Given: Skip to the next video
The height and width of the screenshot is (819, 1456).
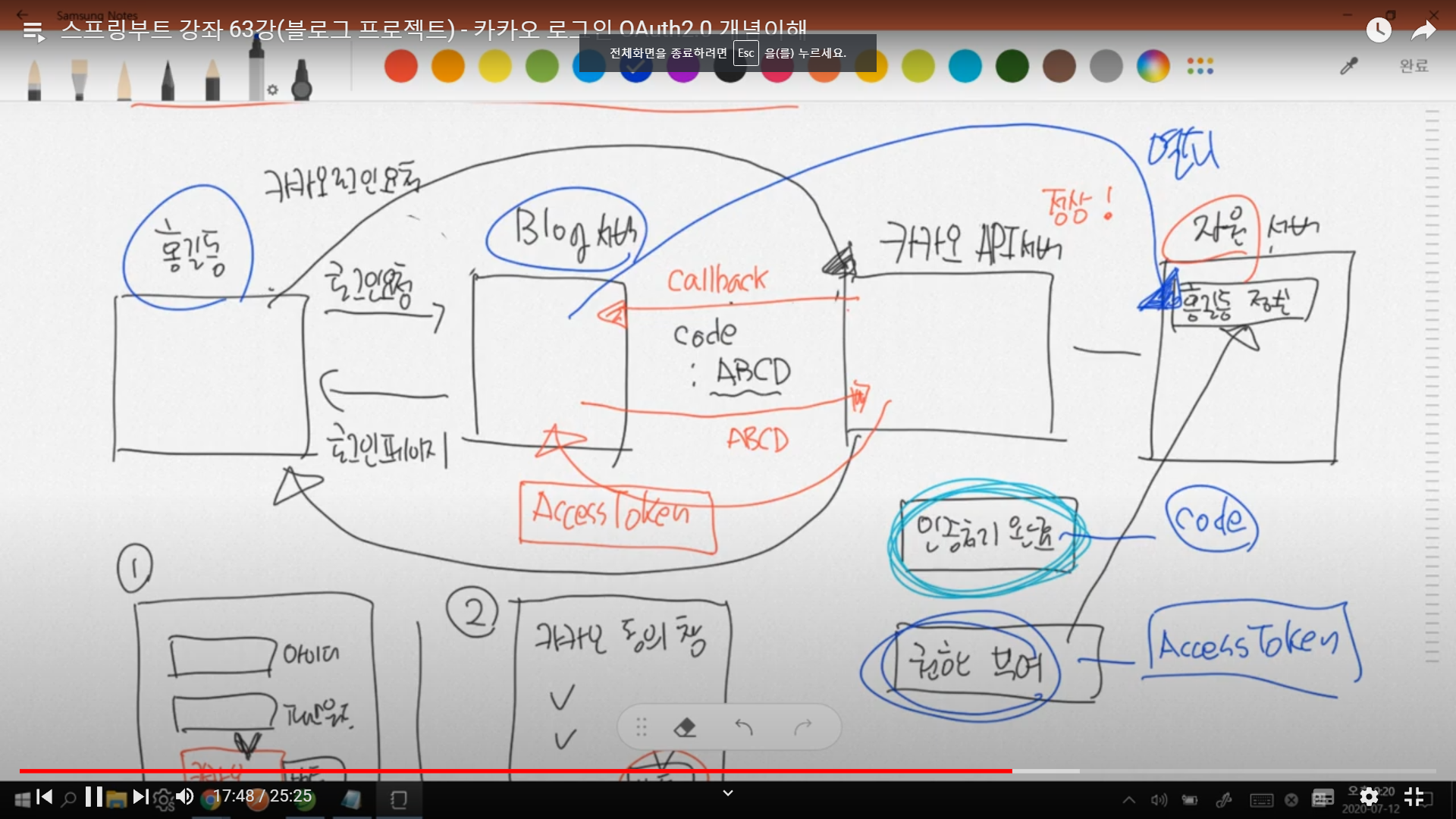Looking at the screenshot, I should (140, 797).
